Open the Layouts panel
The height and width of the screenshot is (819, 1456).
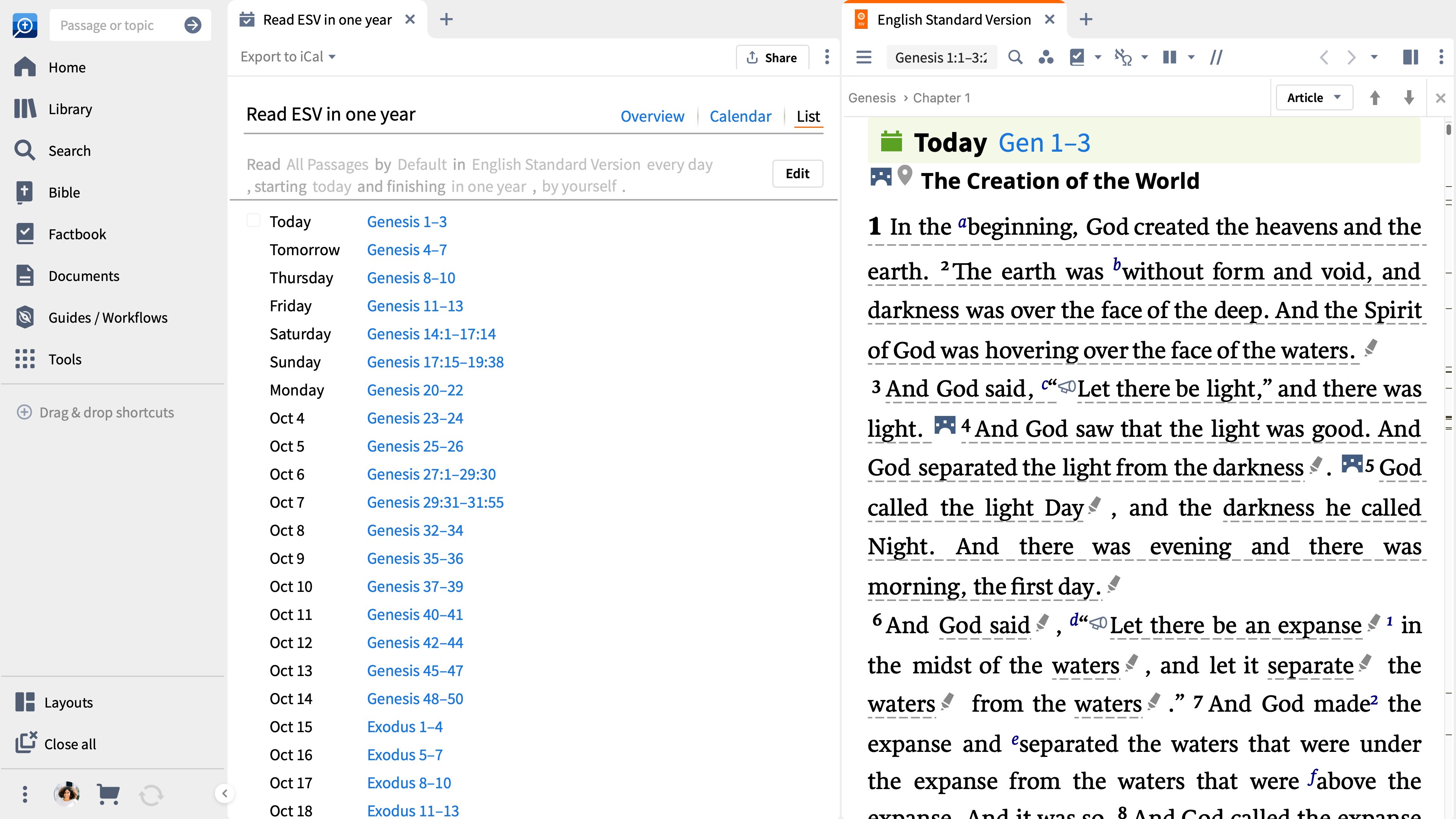pyautogui.click(x=54, y=703)
